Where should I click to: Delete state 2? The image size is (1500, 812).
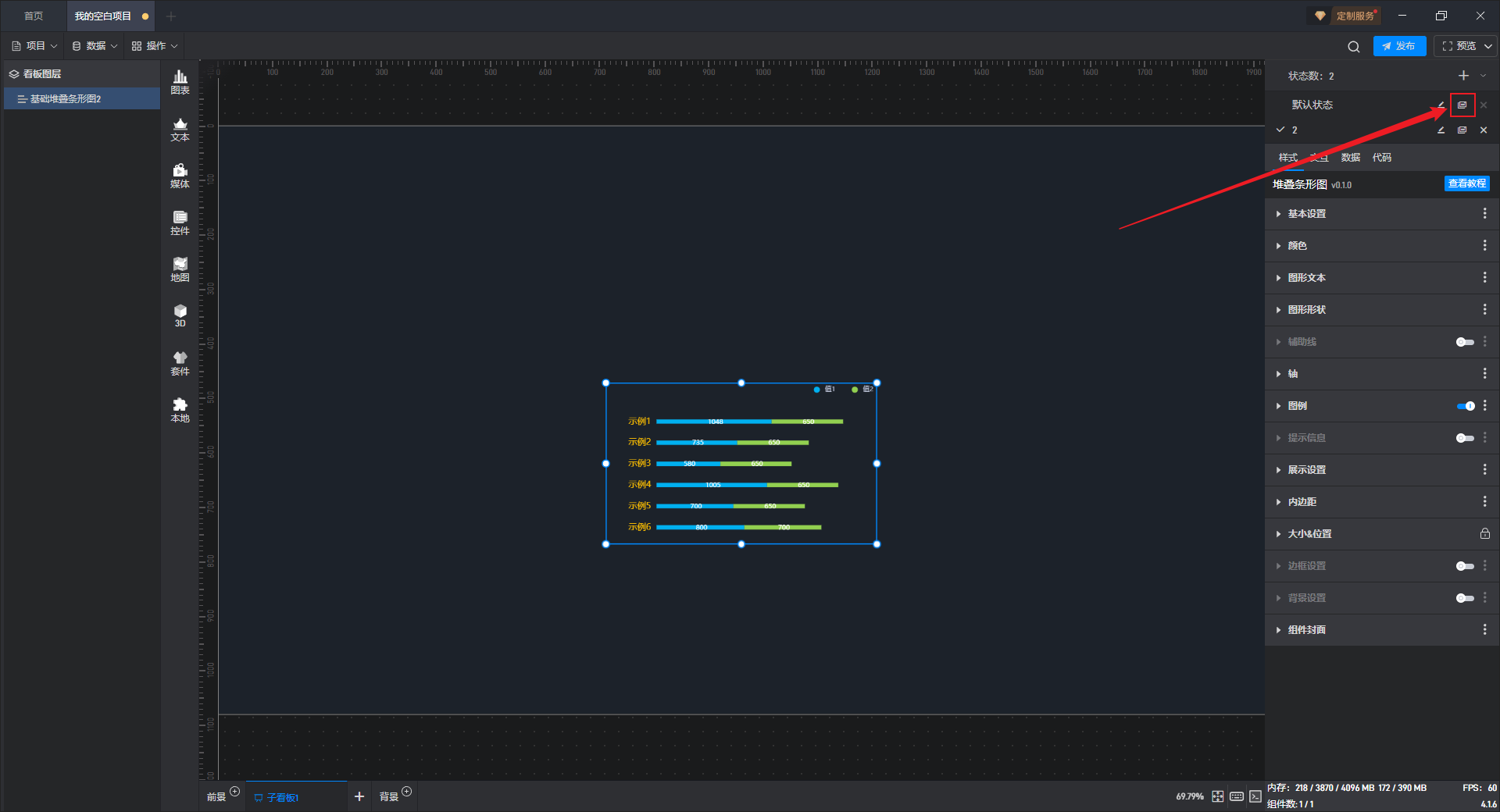tap(1484, 130)
